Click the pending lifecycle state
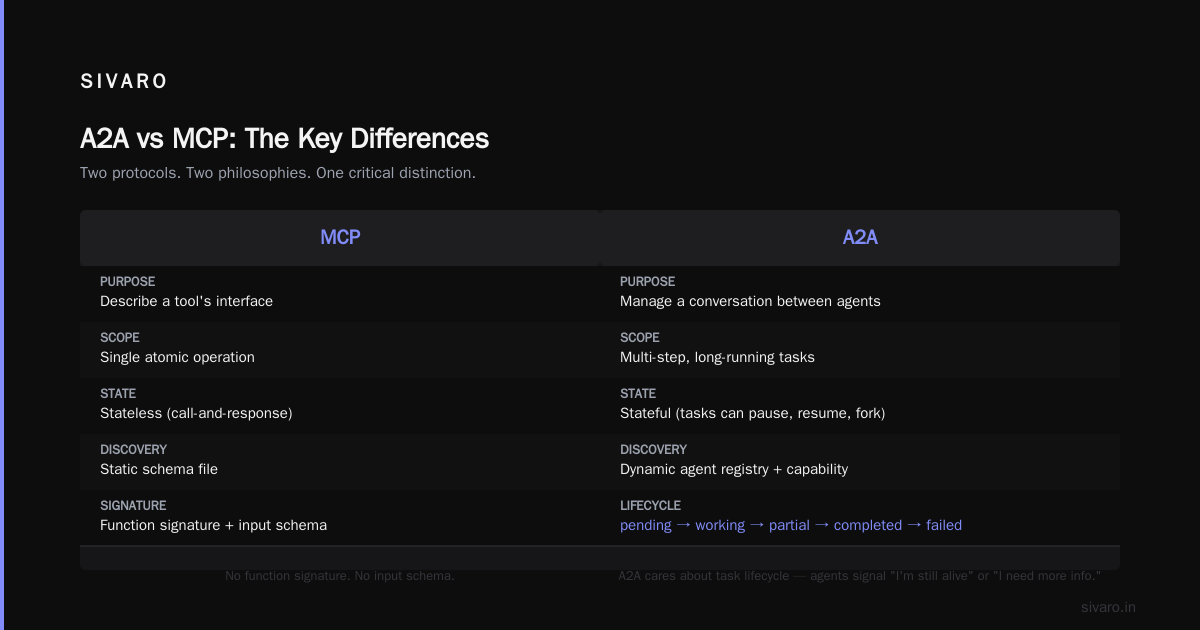1200x630 pixels. tap(646, 525)
